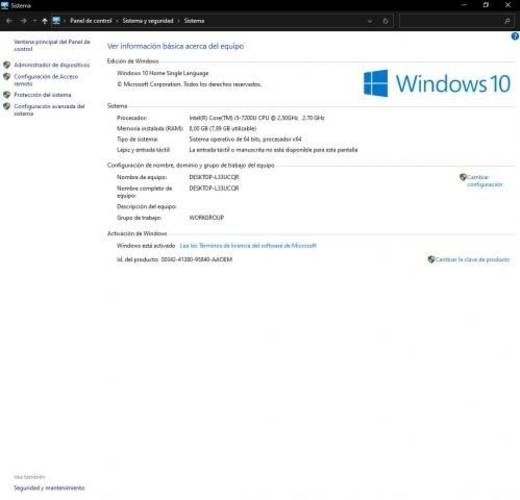Click shield icon next to Cambiar configuración
The width and height of the screenshot is (520, 500).
tap(463, 177)
